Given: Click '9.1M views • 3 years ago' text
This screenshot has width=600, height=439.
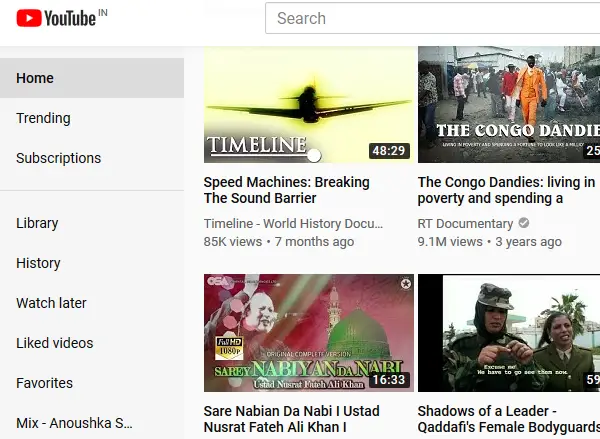Looking at the screenshot, I should click(490, 242).
